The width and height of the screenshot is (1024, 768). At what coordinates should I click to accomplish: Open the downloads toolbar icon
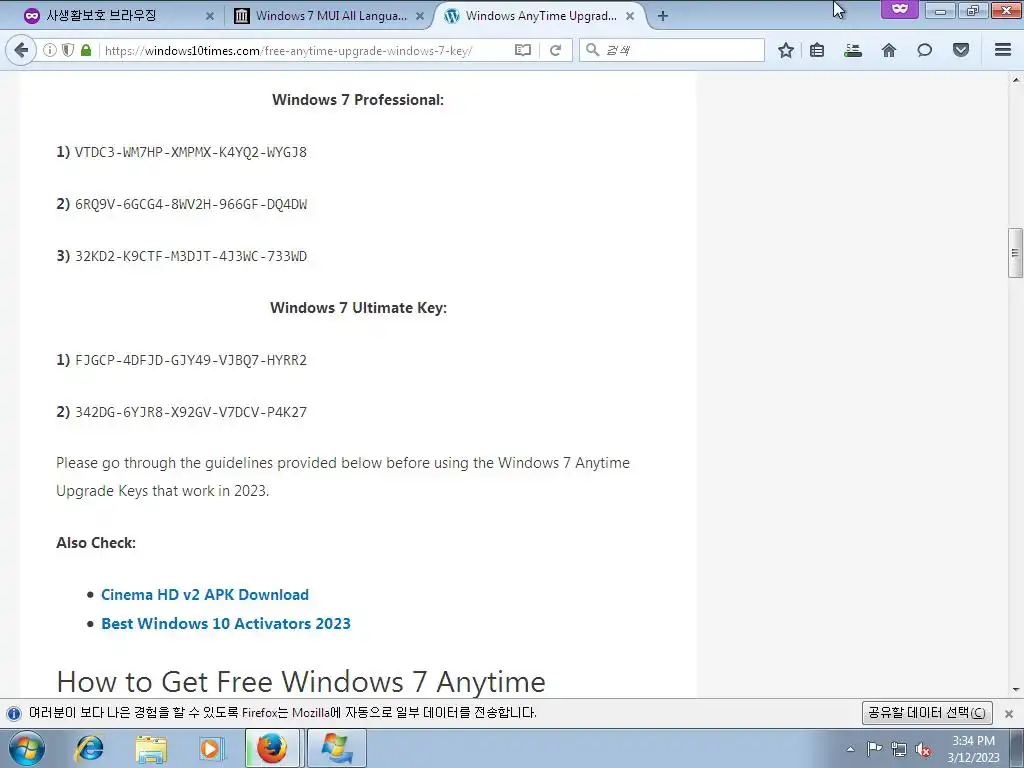(x=853, y=50)
